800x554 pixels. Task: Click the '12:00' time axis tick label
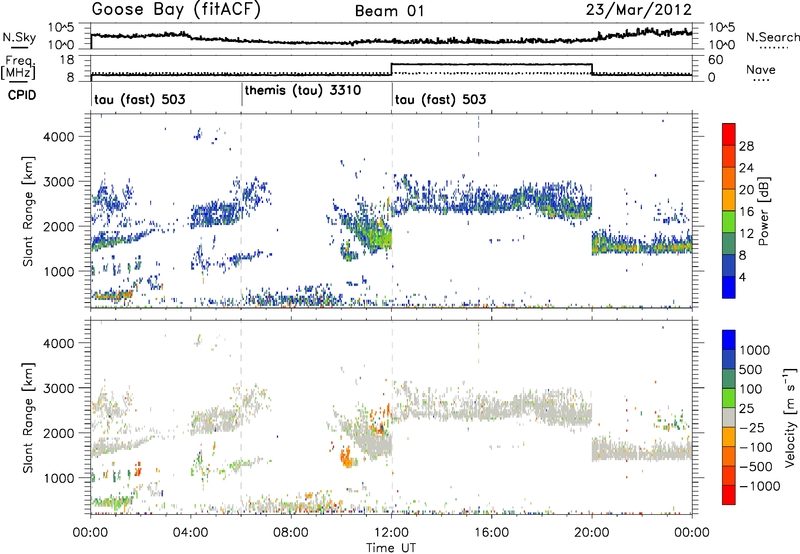(391, 533)
